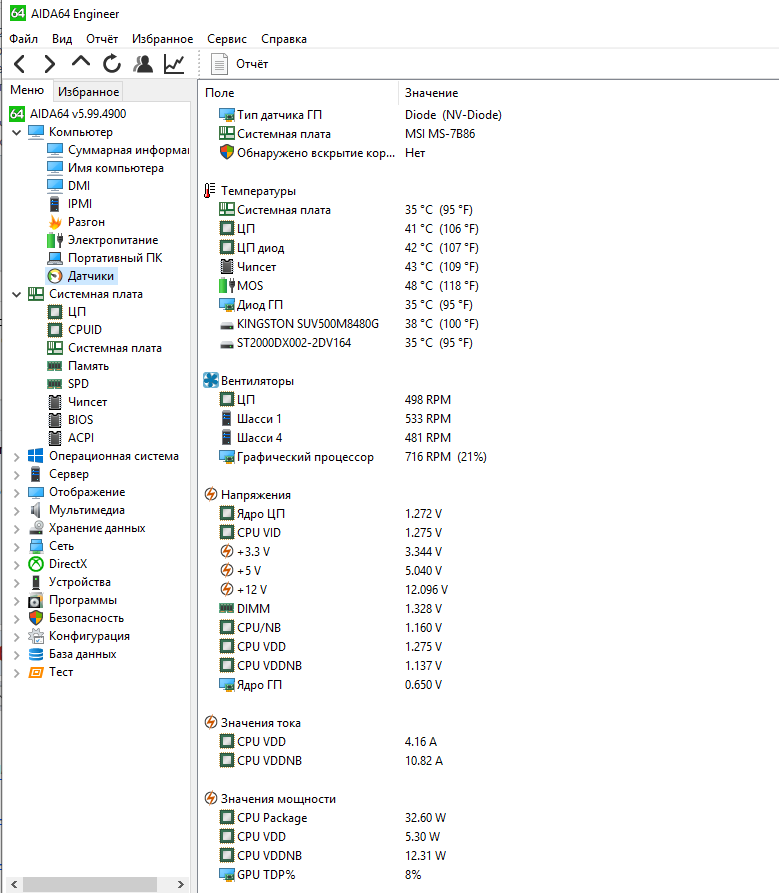Click the ЦП chip icon in tree
The height and width of the screenshot is (893, 779).
(x=55, y=312)
